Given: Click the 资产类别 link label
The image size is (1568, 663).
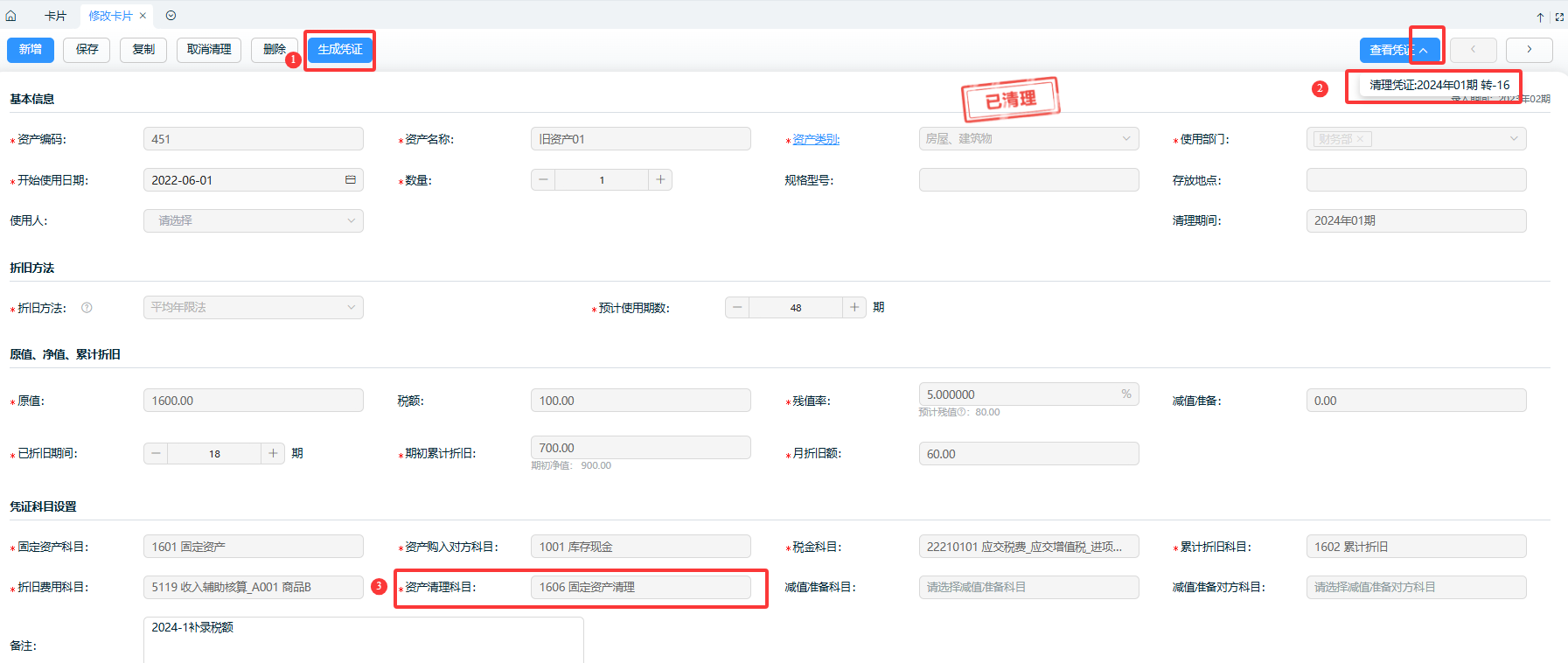Looking at the screenshot, I should 815,139.
